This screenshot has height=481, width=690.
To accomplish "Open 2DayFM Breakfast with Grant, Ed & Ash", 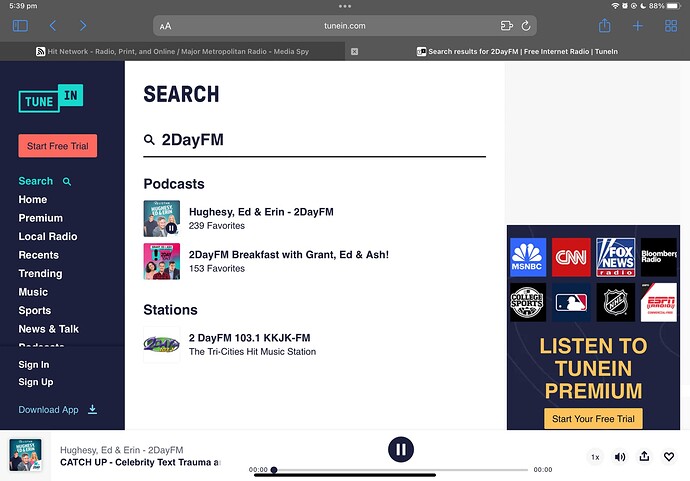I will (289, 255).
